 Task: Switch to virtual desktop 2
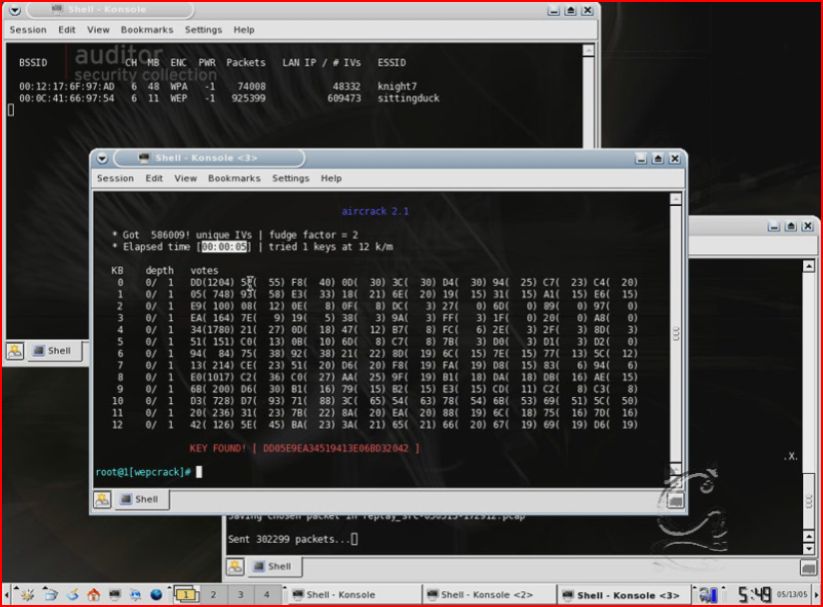tap(213, 594)
